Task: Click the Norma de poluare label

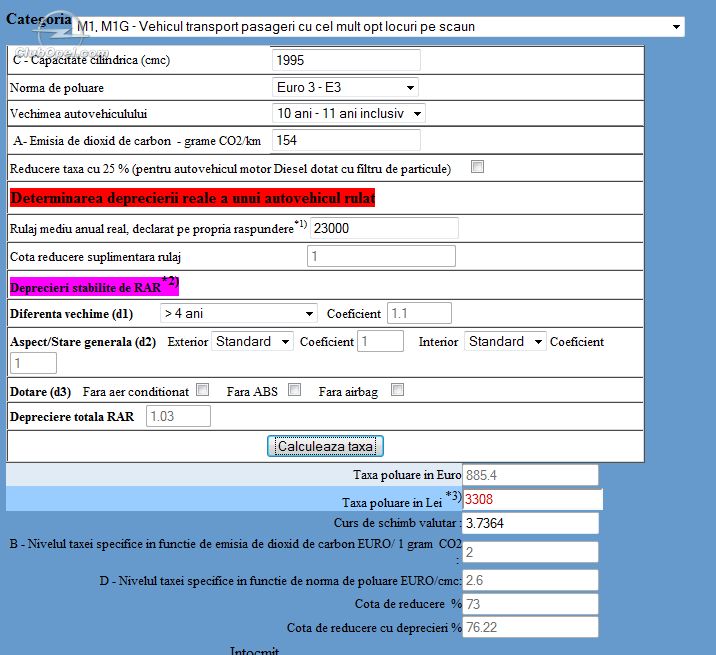Action: [57, 88]
